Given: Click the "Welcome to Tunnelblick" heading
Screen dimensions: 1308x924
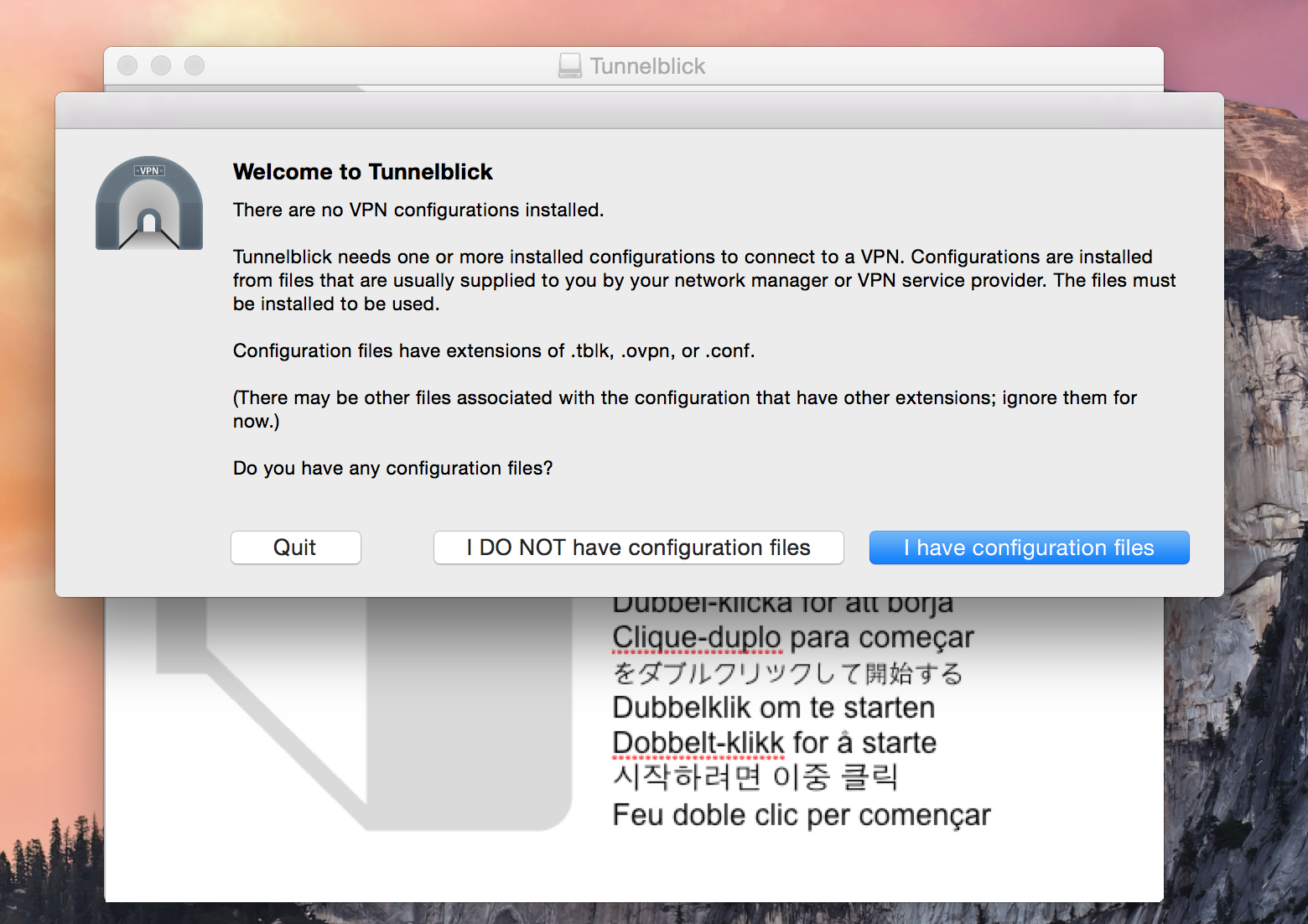Looking at the screenshot, I should pyautogui.click(x=362, y=172).
